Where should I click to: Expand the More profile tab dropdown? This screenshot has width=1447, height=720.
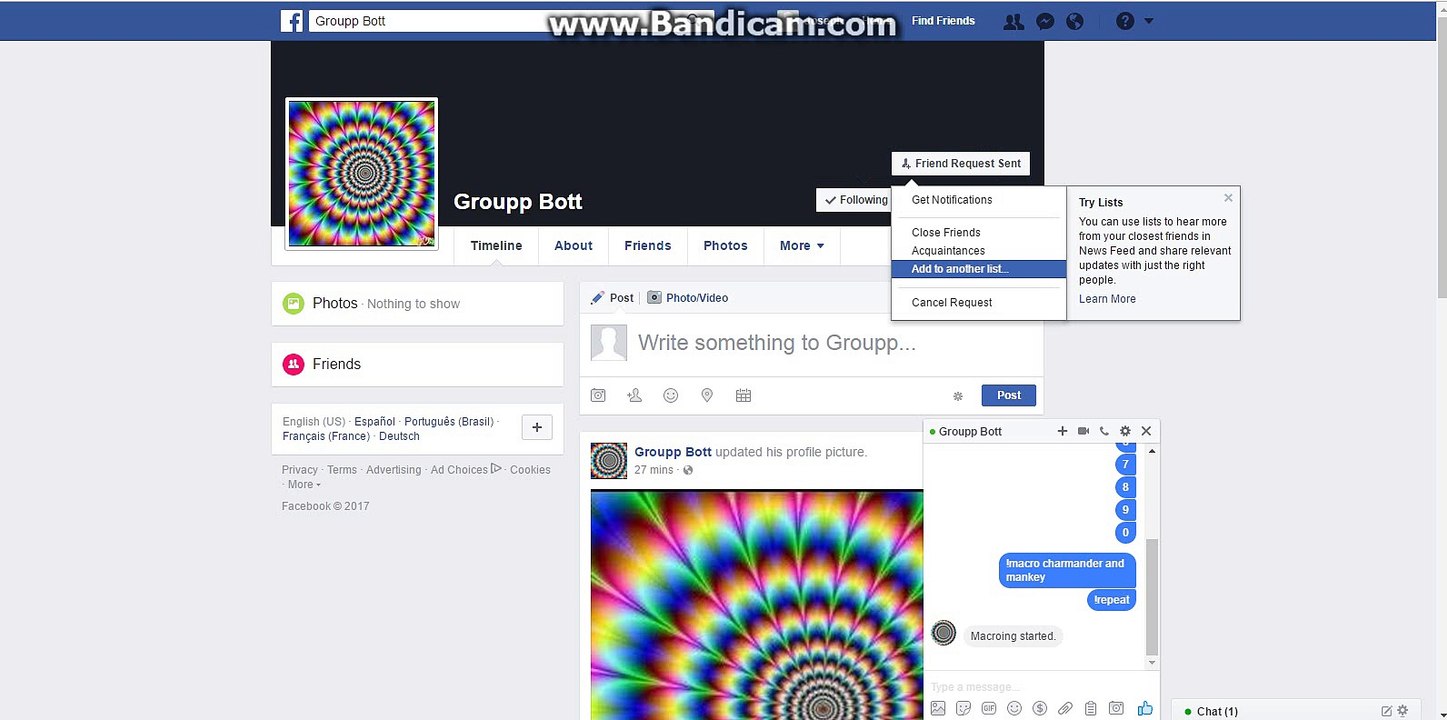pos(802,246)
